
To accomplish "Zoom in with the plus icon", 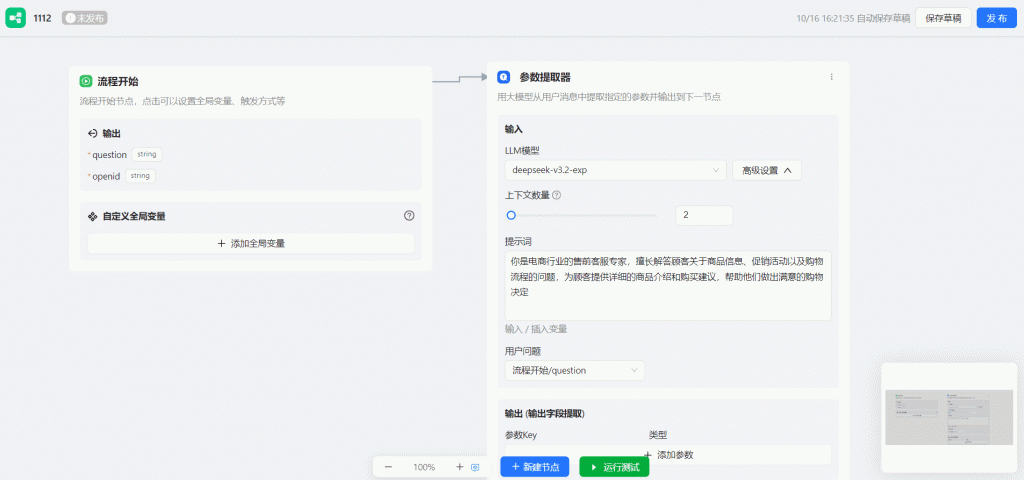I will coord(460,467).
